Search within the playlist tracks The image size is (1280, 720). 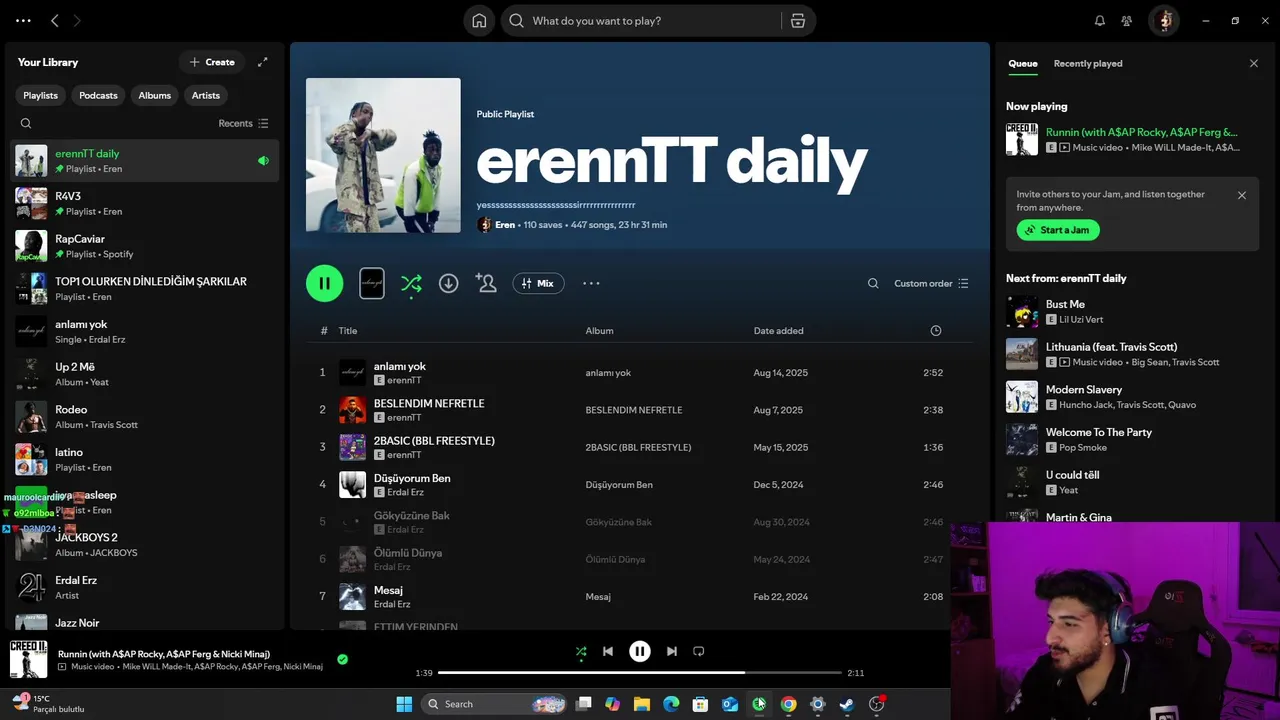pos(873,283)
